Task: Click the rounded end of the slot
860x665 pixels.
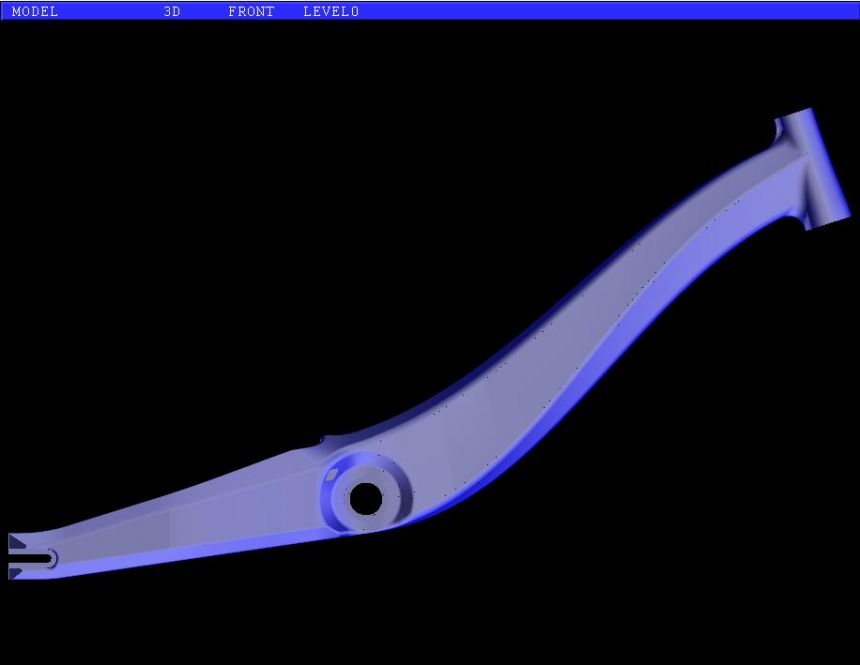Action: pos(51,558)
